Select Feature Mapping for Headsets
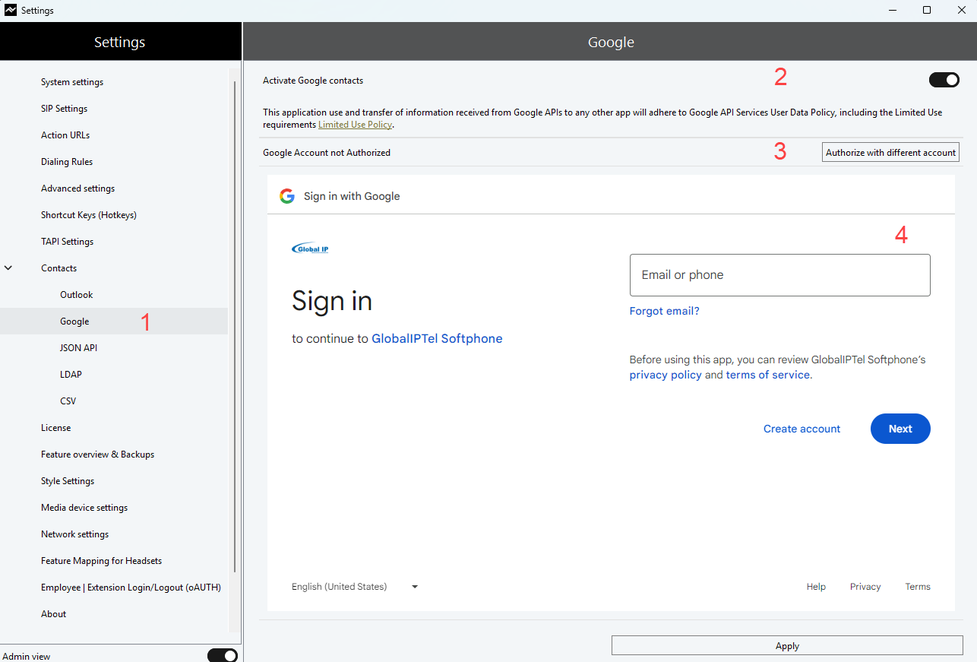This screenshot has width=977, height=662. 102,561
